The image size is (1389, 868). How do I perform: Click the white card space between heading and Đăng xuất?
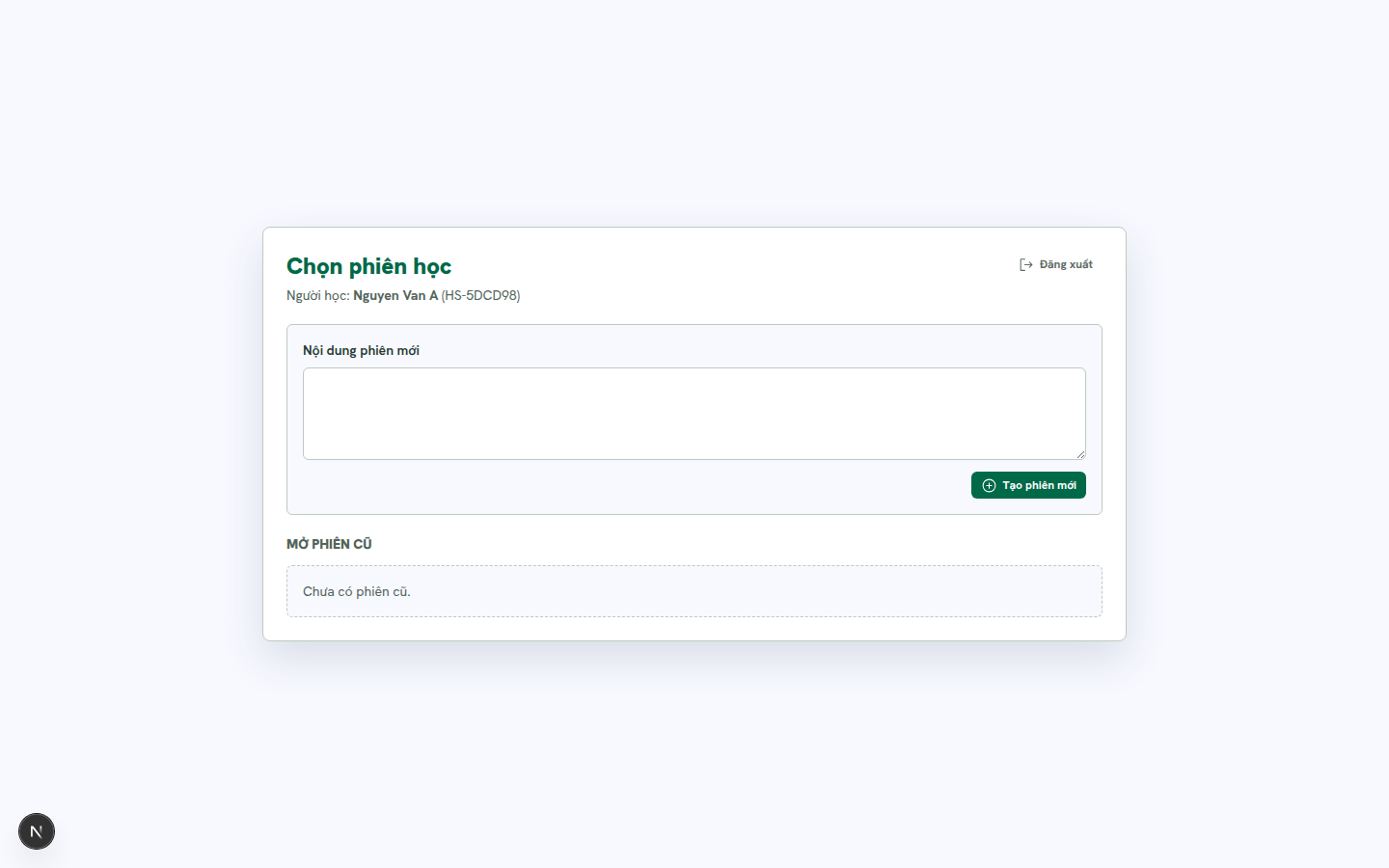pos(733,265)
